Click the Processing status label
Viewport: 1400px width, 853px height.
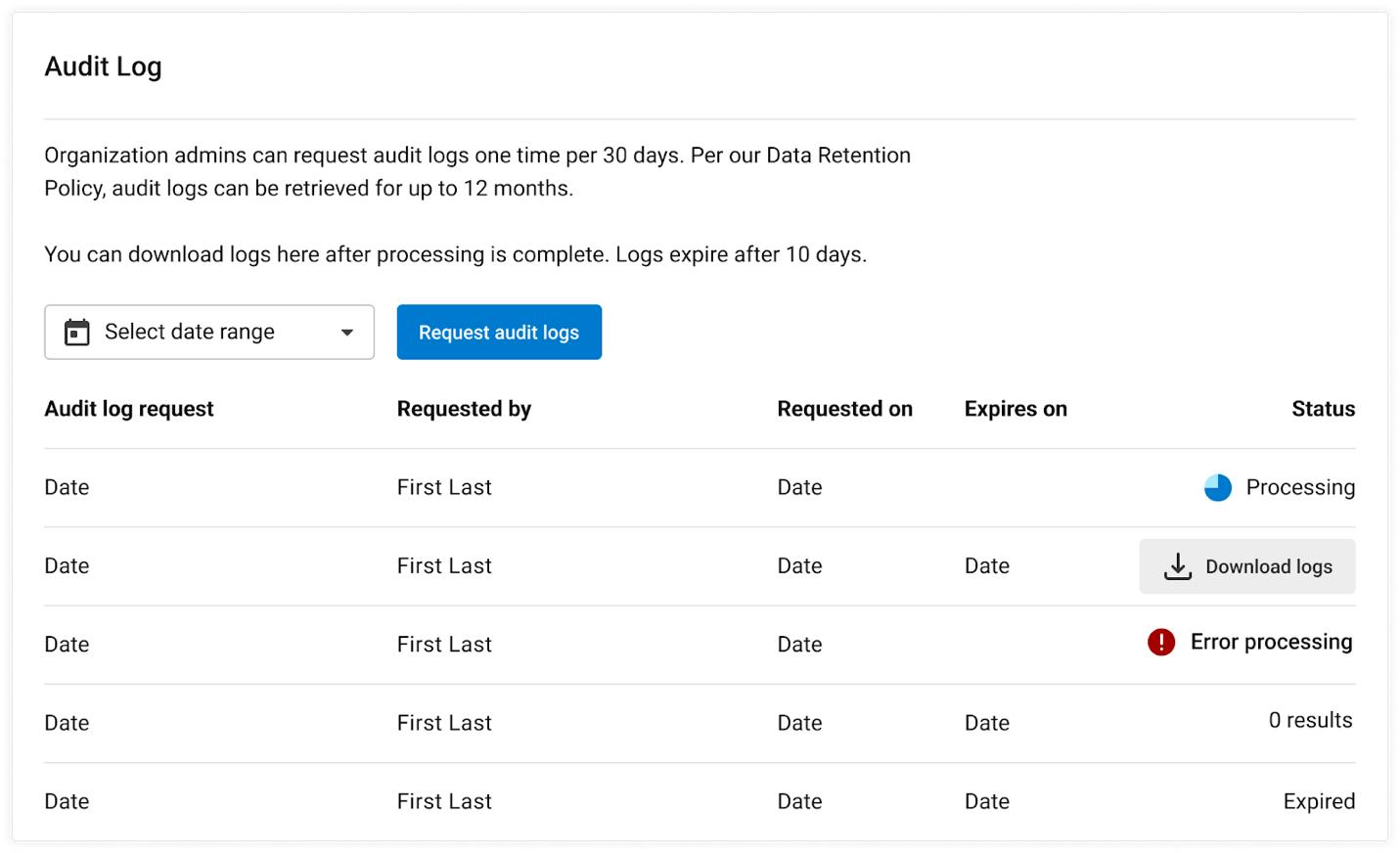coord(1299,486)
